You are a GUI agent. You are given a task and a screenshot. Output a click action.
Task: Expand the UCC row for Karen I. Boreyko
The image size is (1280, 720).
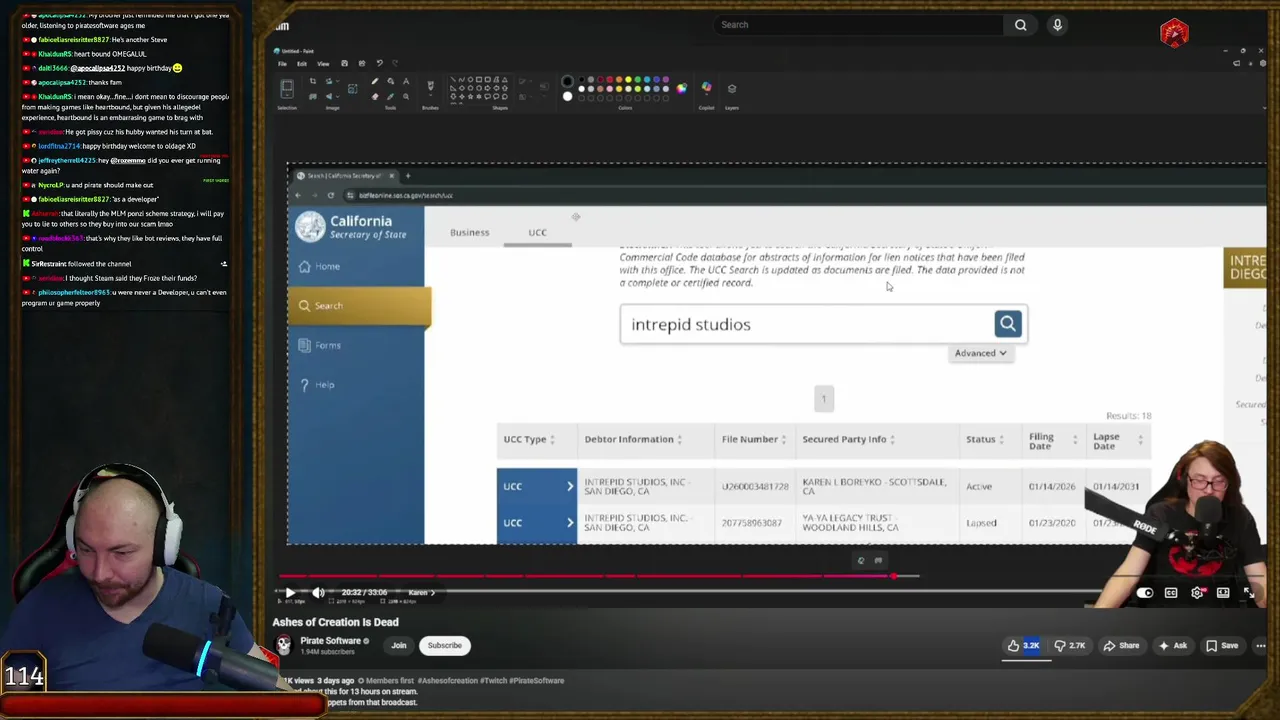pyautogui.click(x=537, y=486)
